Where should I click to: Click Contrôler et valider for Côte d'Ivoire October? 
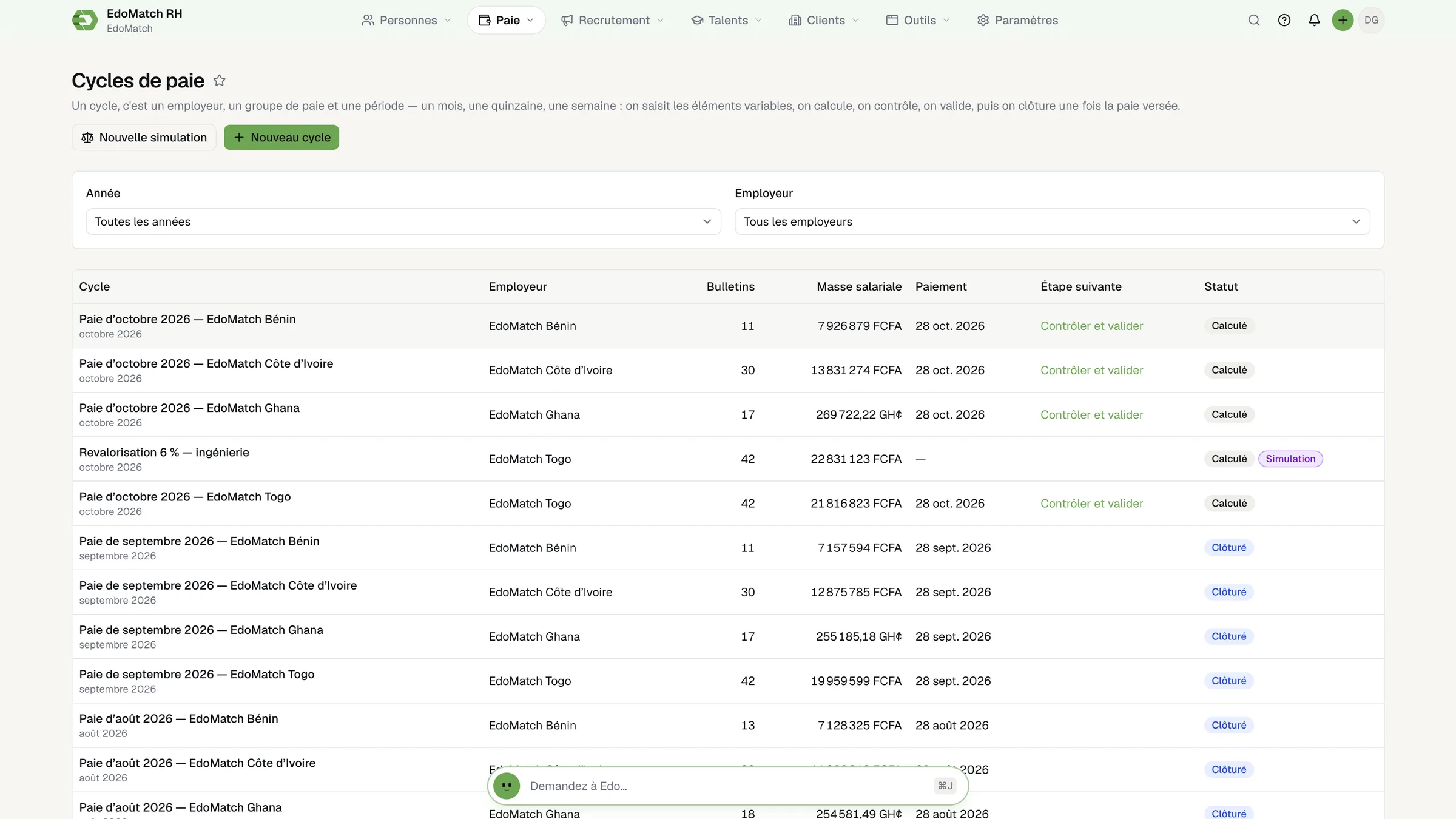click(x=1091, y=370)
